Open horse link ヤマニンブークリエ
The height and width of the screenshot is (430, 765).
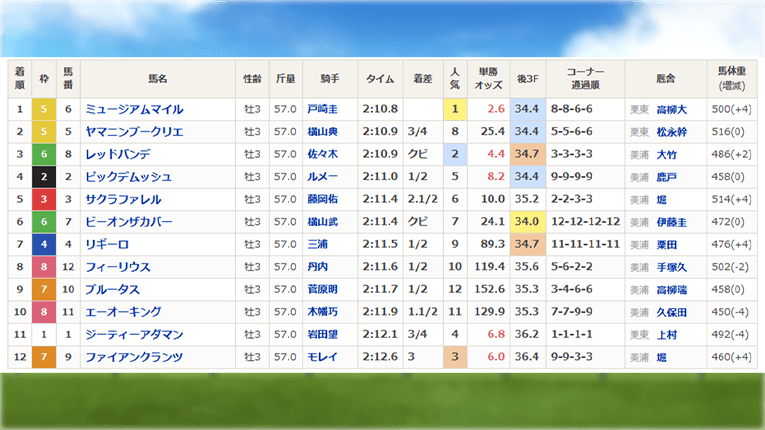click(134, 132)
